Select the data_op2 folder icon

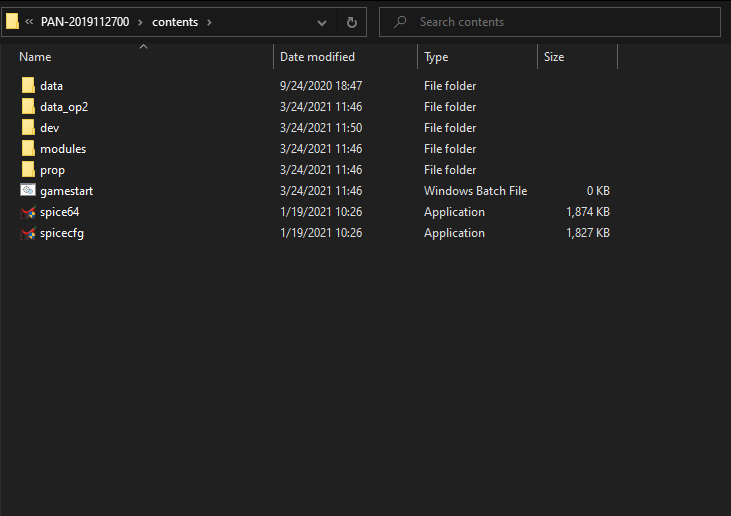tap(28, 107)
